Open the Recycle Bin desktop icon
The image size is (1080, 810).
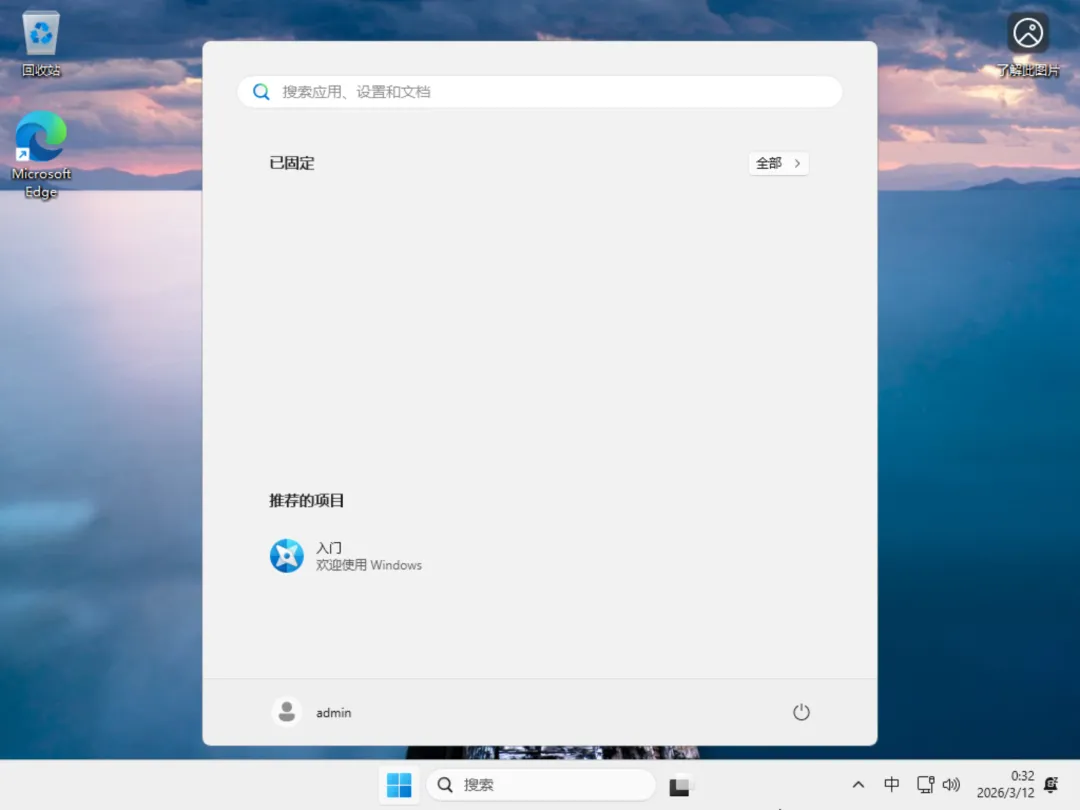coord(41,43)
